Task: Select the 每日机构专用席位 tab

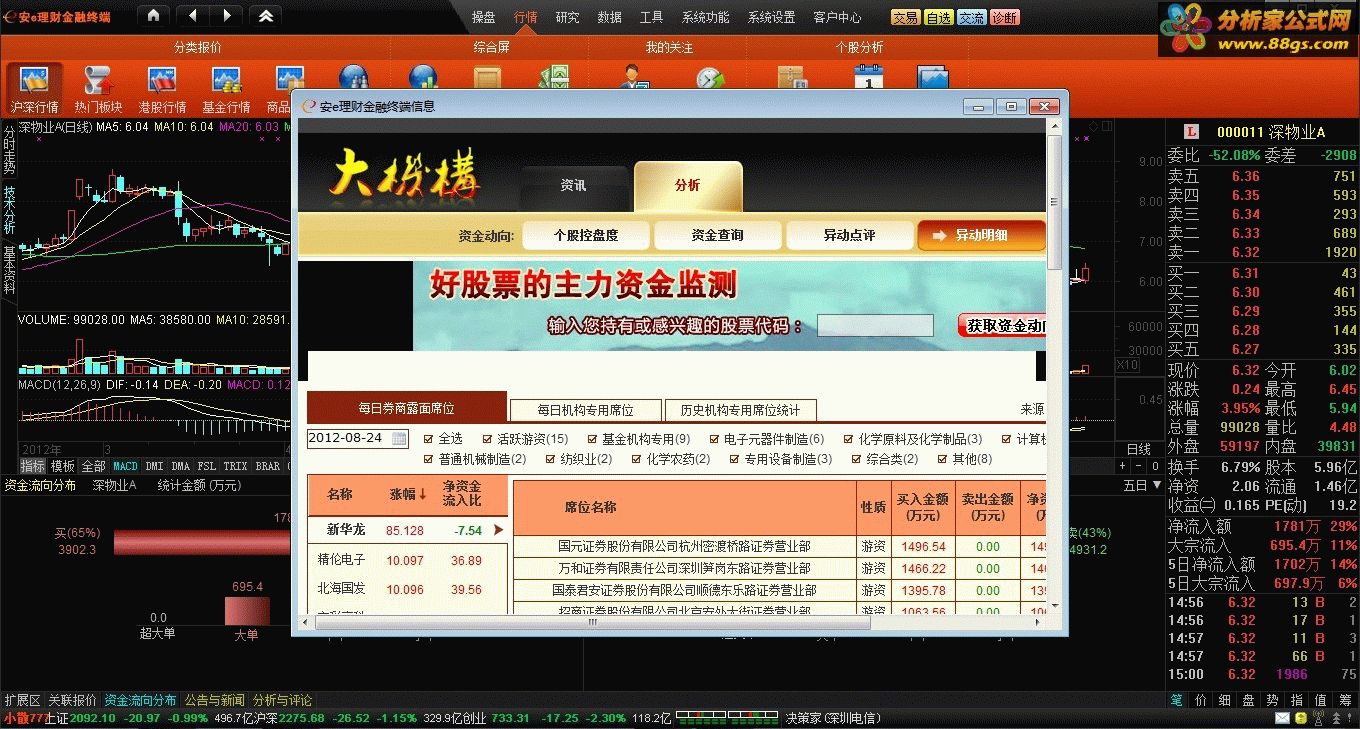Action: pos(586,410)
